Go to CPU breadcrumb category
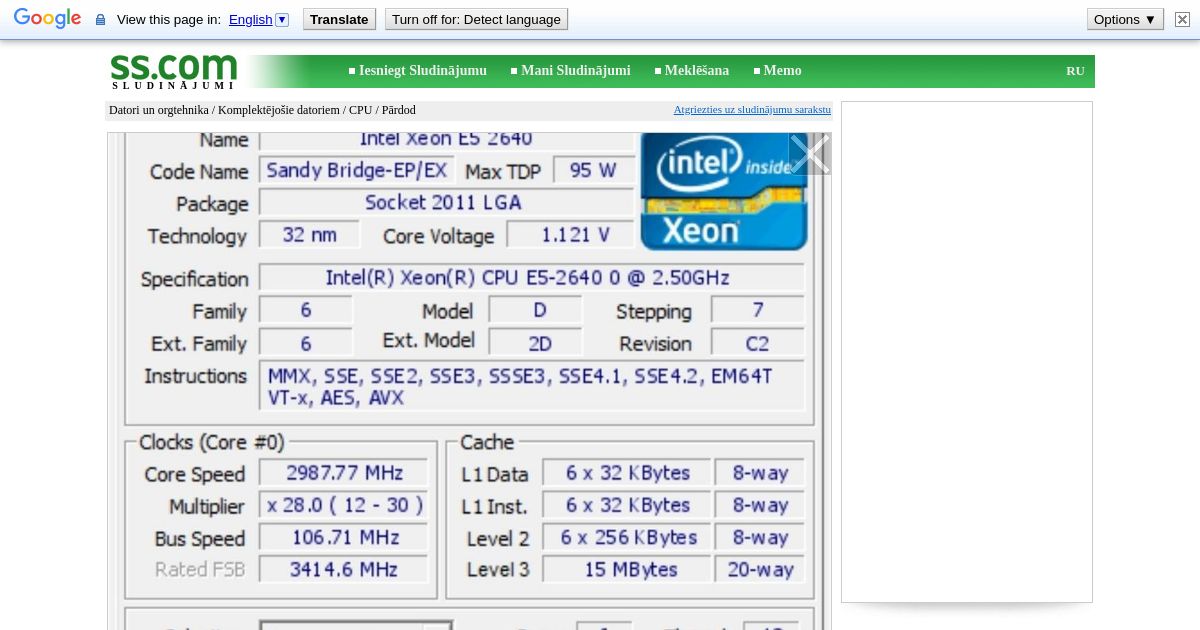The image size is (1200, 630). coord(360,110)
